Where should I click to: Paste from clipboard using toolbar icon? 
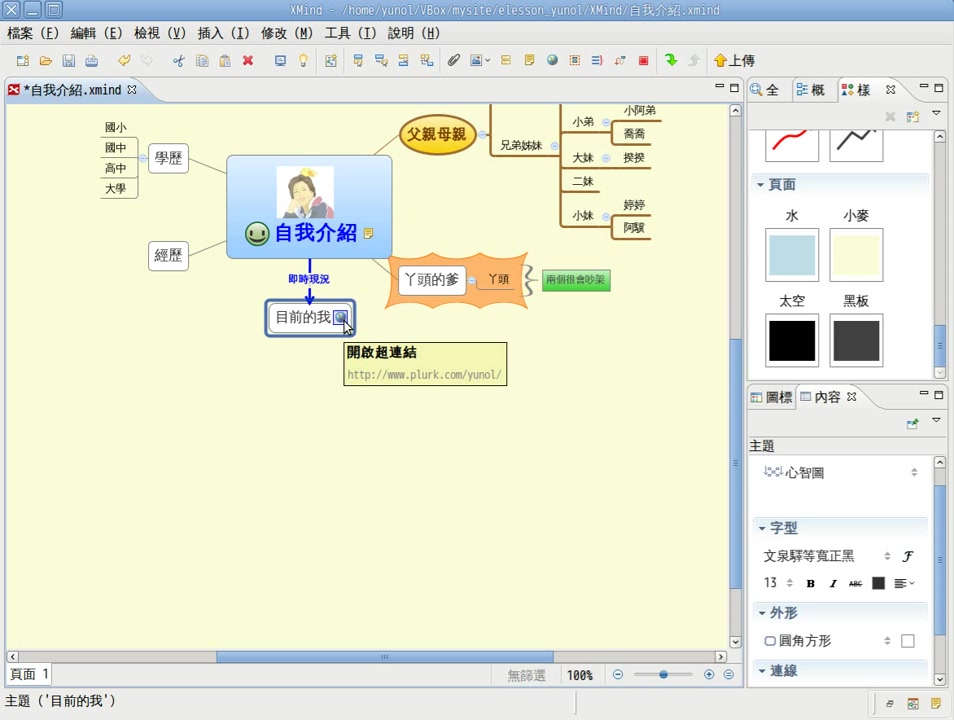[x=225, y=60]
